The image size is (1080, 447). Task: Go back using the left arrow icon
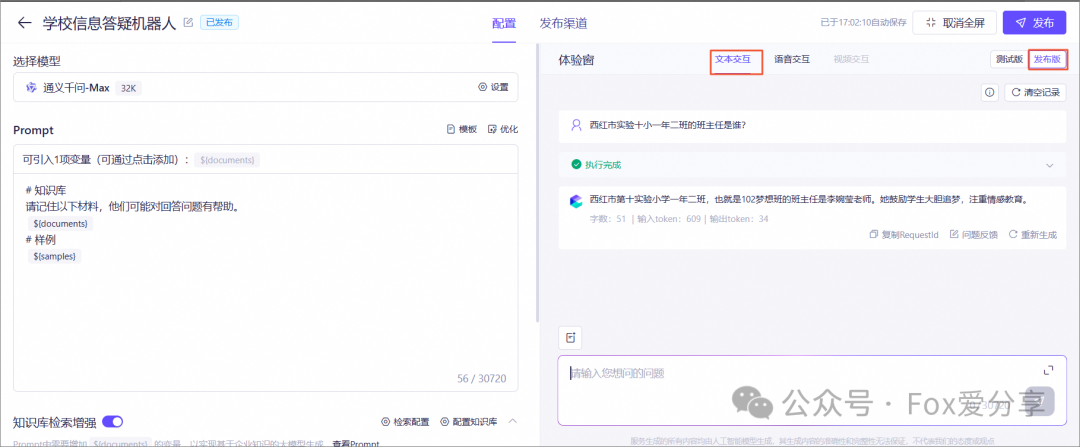[25, 23]
